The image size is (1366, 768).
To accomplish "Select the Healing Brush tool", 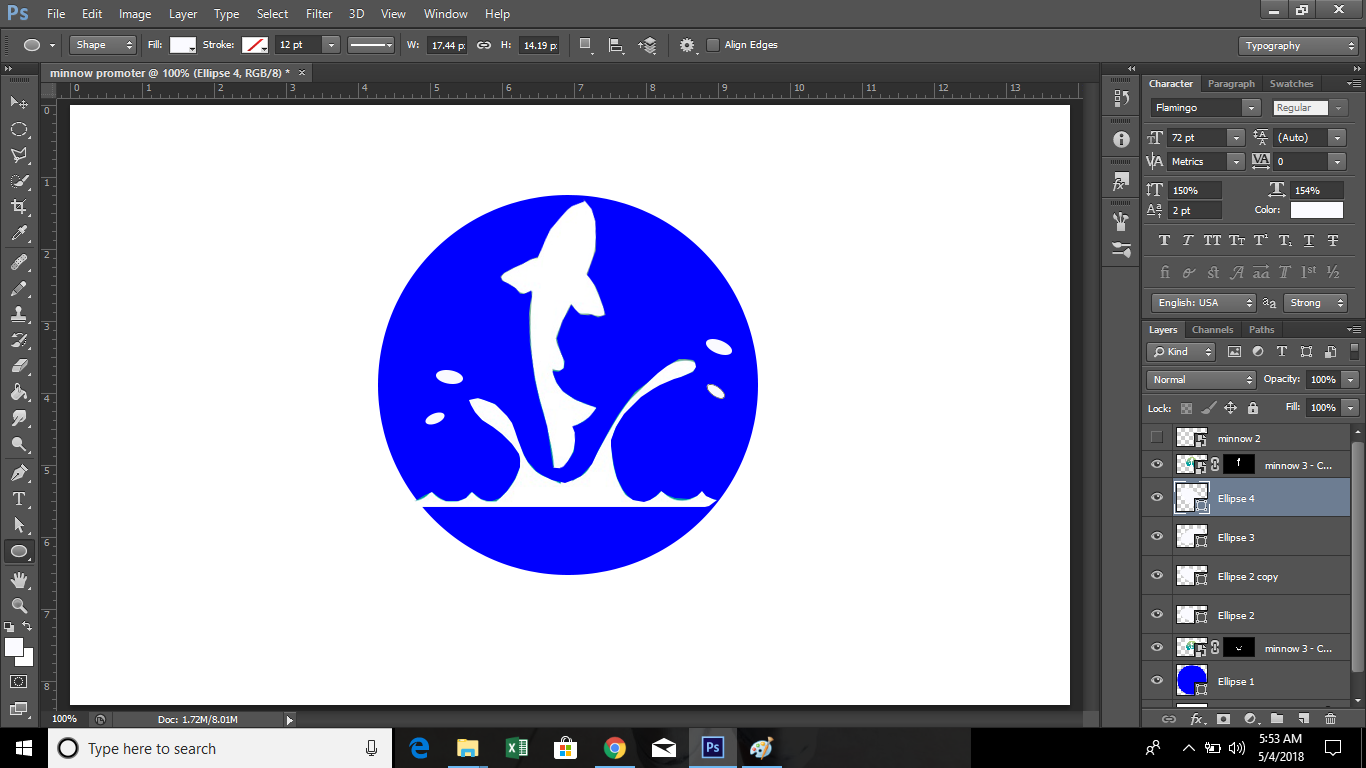I will click(x=19, y=262).
